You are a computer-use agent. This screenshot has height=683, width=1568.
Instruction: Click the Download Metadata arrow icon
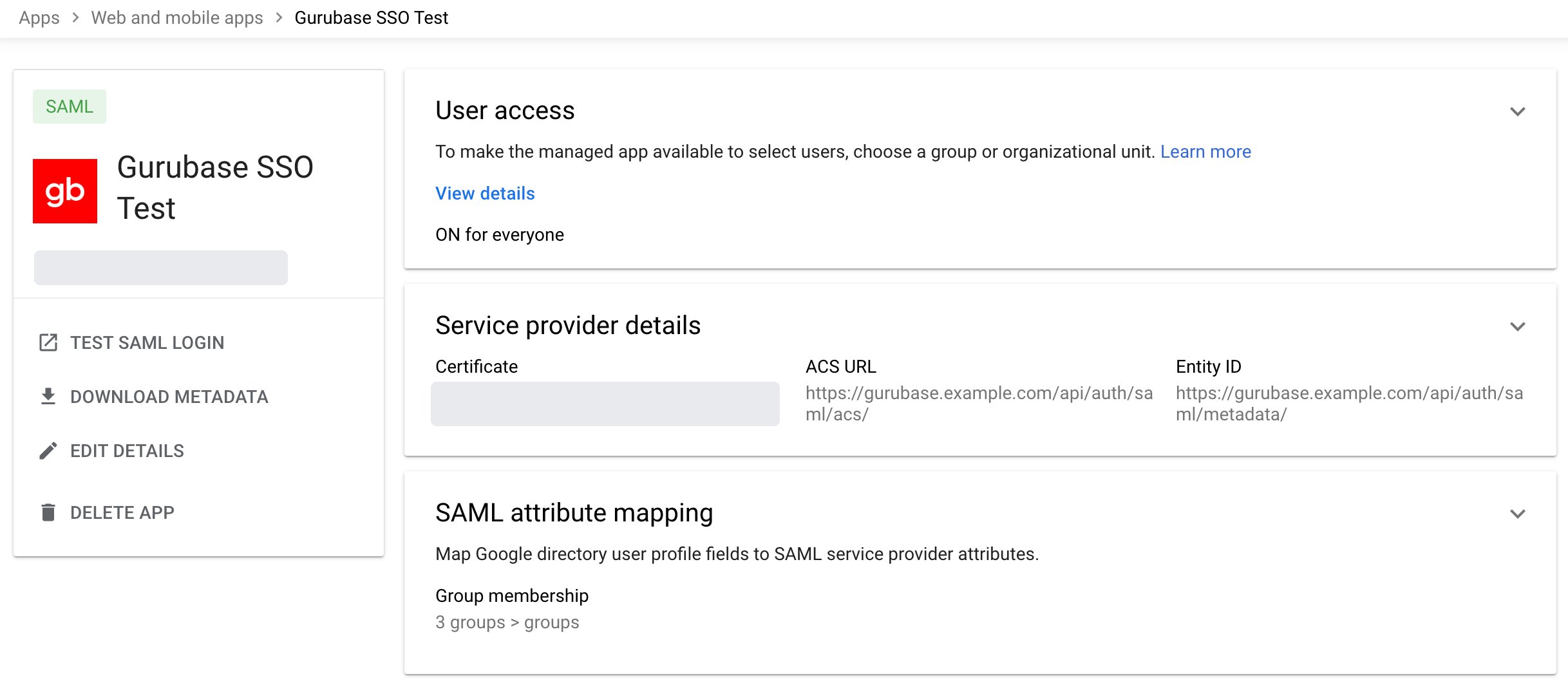click(x=48, y=397)
